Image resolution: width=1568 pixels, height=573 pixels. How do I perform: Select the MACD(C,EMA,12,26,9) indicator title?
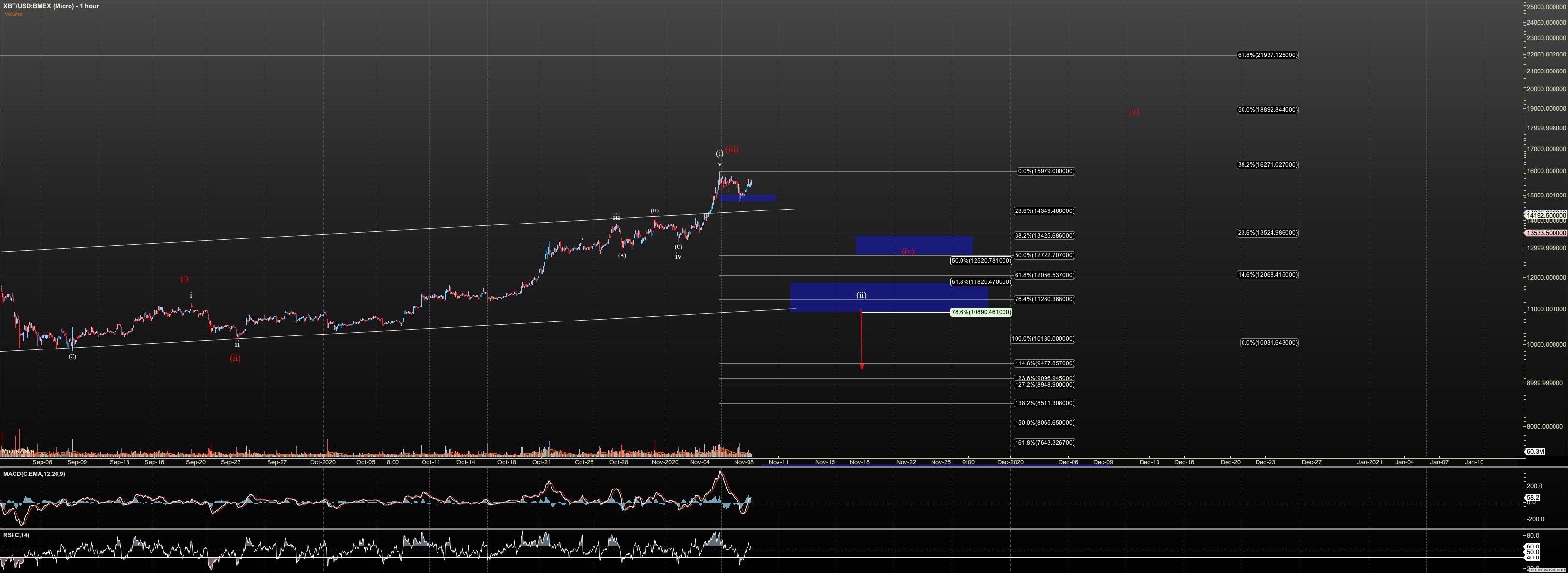[x=34, y=473]
